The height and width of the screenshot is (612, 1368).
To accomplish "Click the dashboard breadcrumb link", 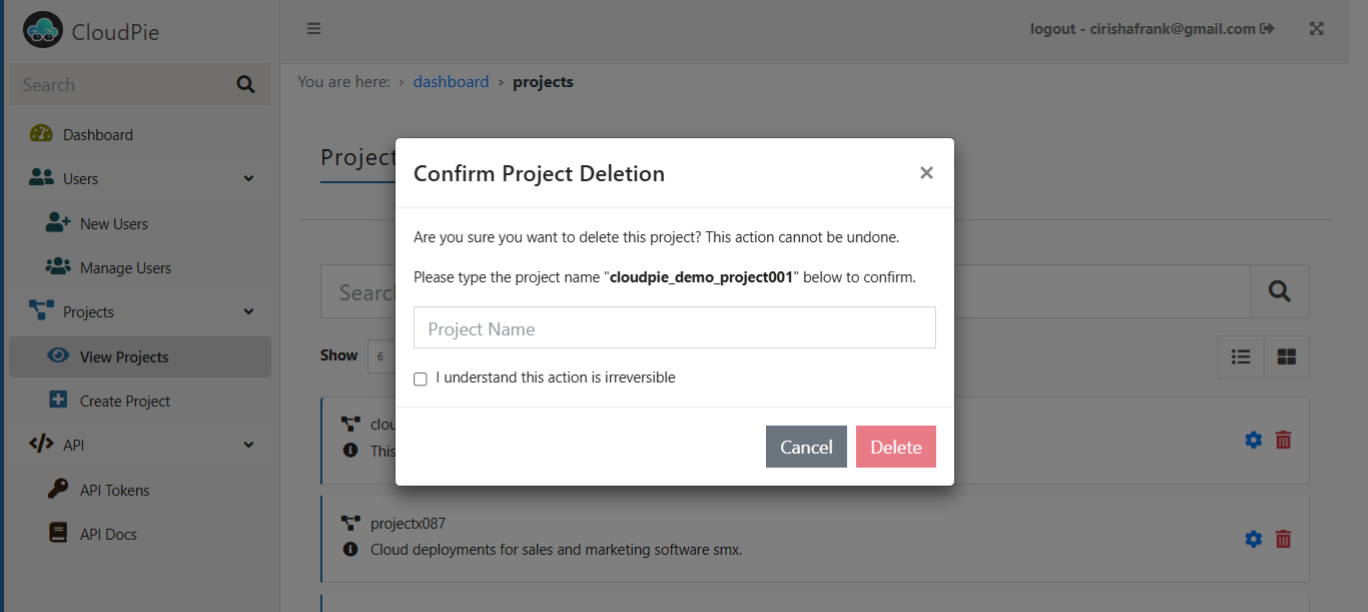I will tap(451, 82).
